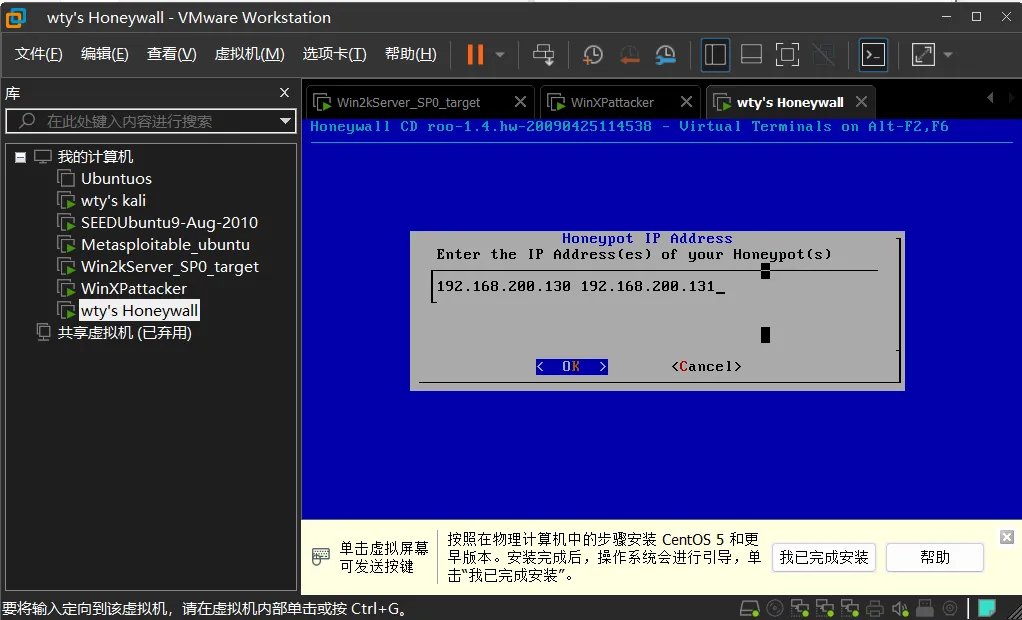
Task: Open the 选项卡(T) menu
Action: click(334, 54)
